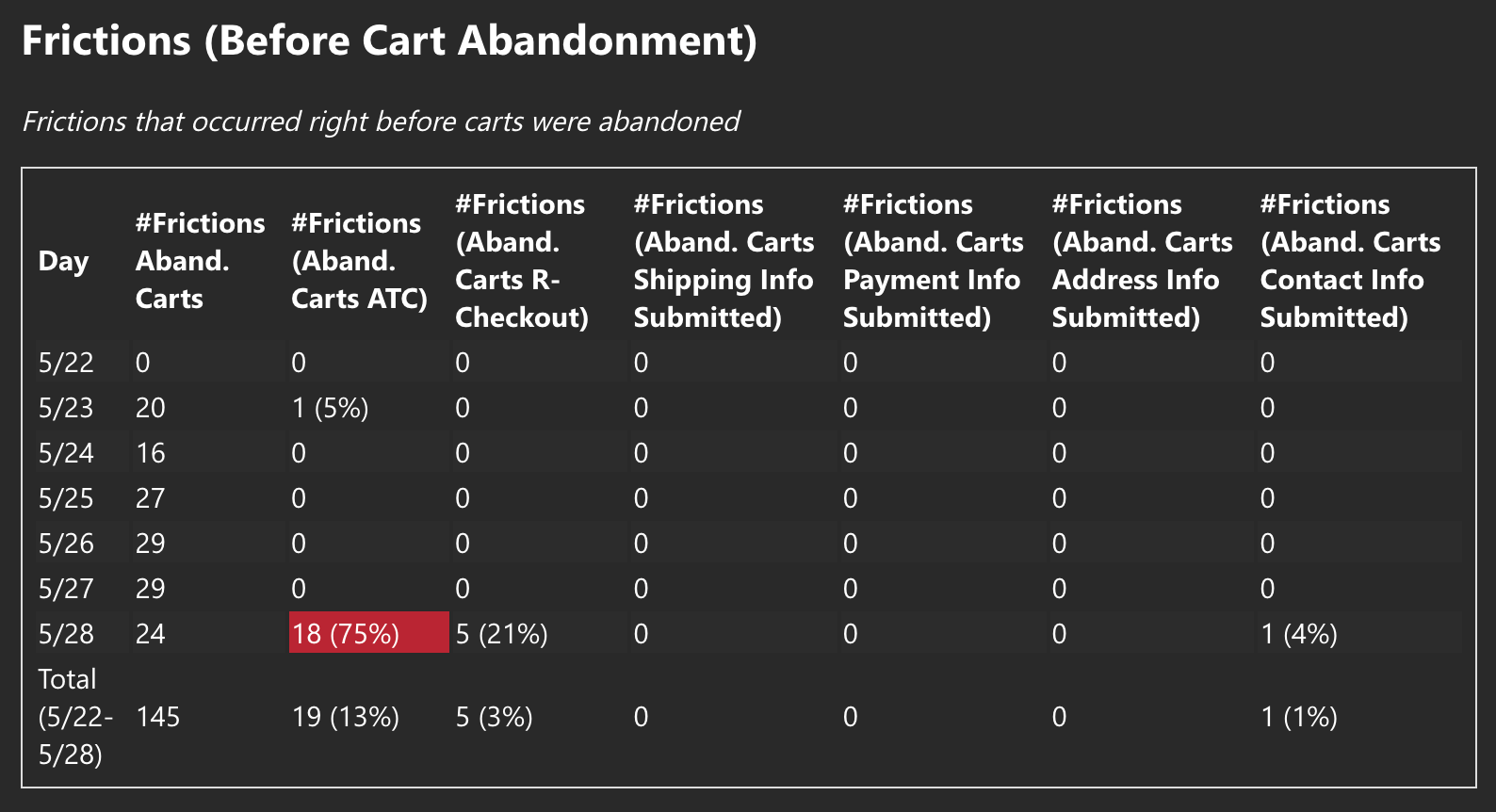Click the italic subtitle about abandoned carts
1496x812 pixels.
[x=381, y=122]
